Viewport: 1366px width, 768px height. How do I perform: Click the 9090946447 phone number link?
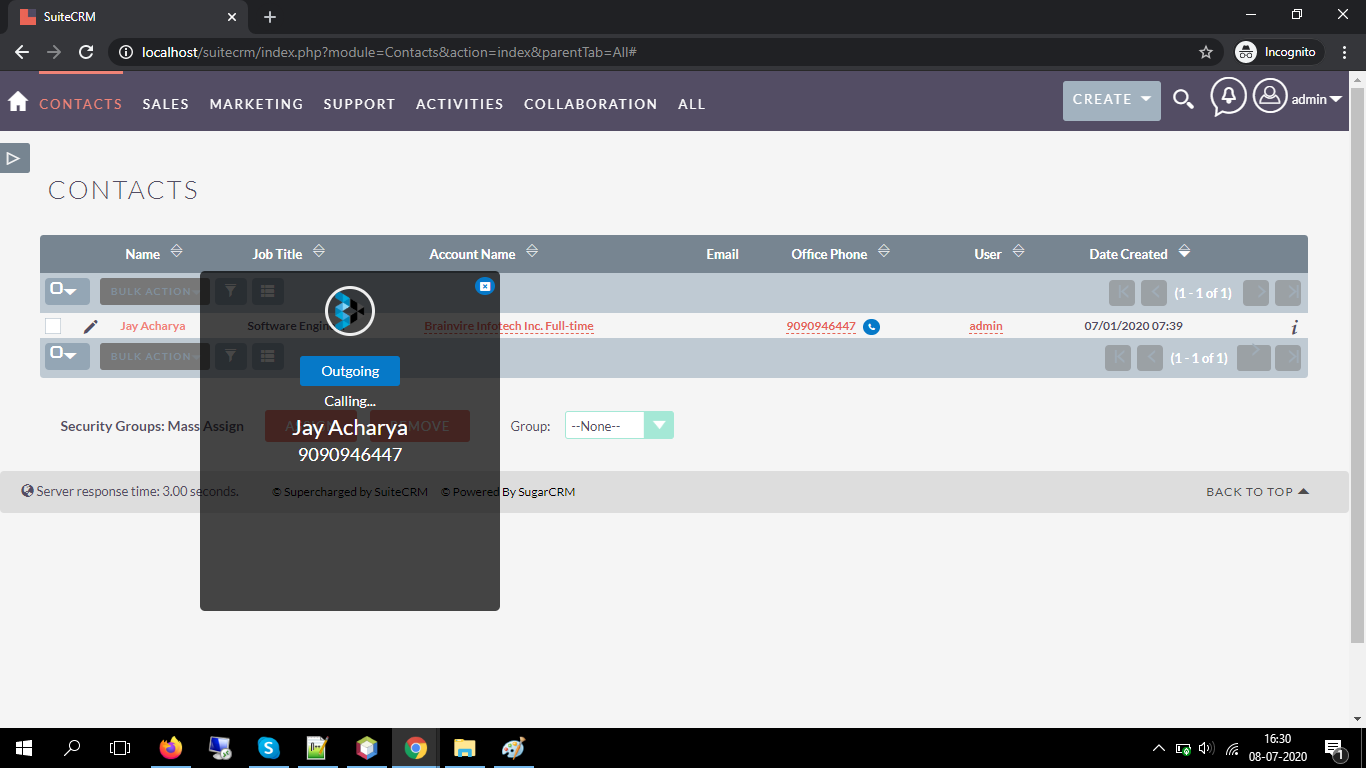821,326
